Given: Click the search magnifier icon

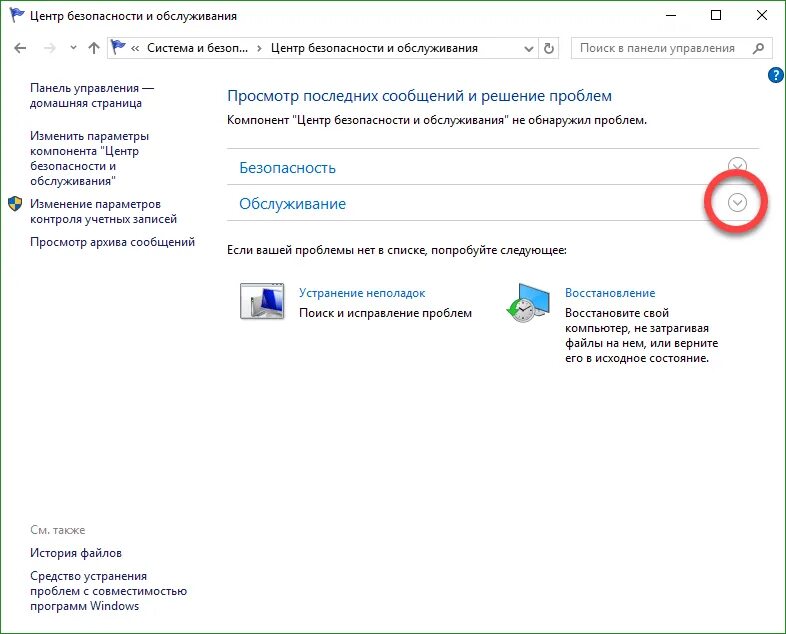Looking at the screenshot, I should (758, 48).
